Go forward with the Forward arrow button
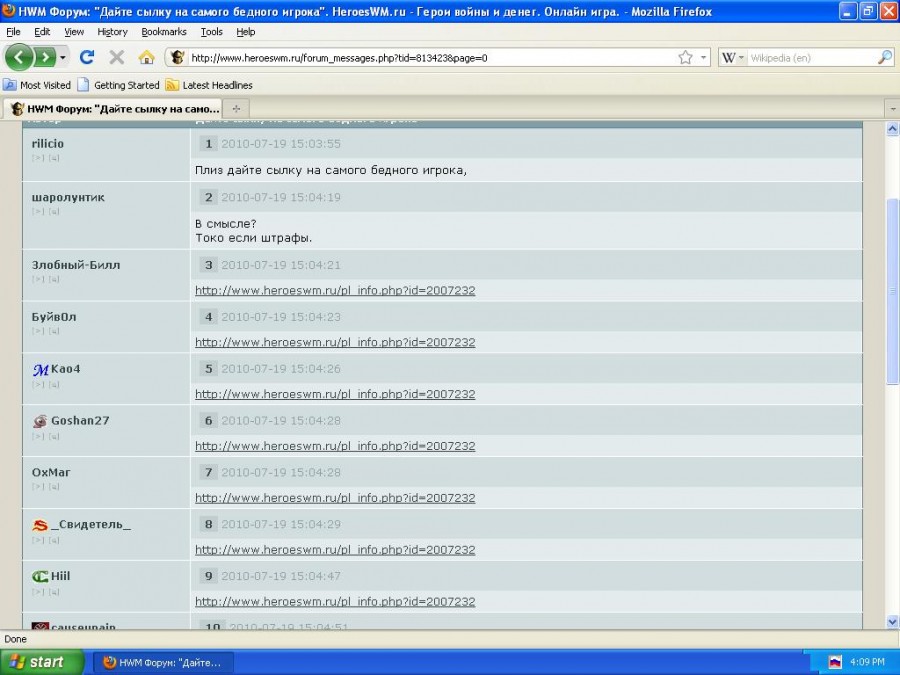Viewport: 900px width, 675px height. [x=45, y=57]
